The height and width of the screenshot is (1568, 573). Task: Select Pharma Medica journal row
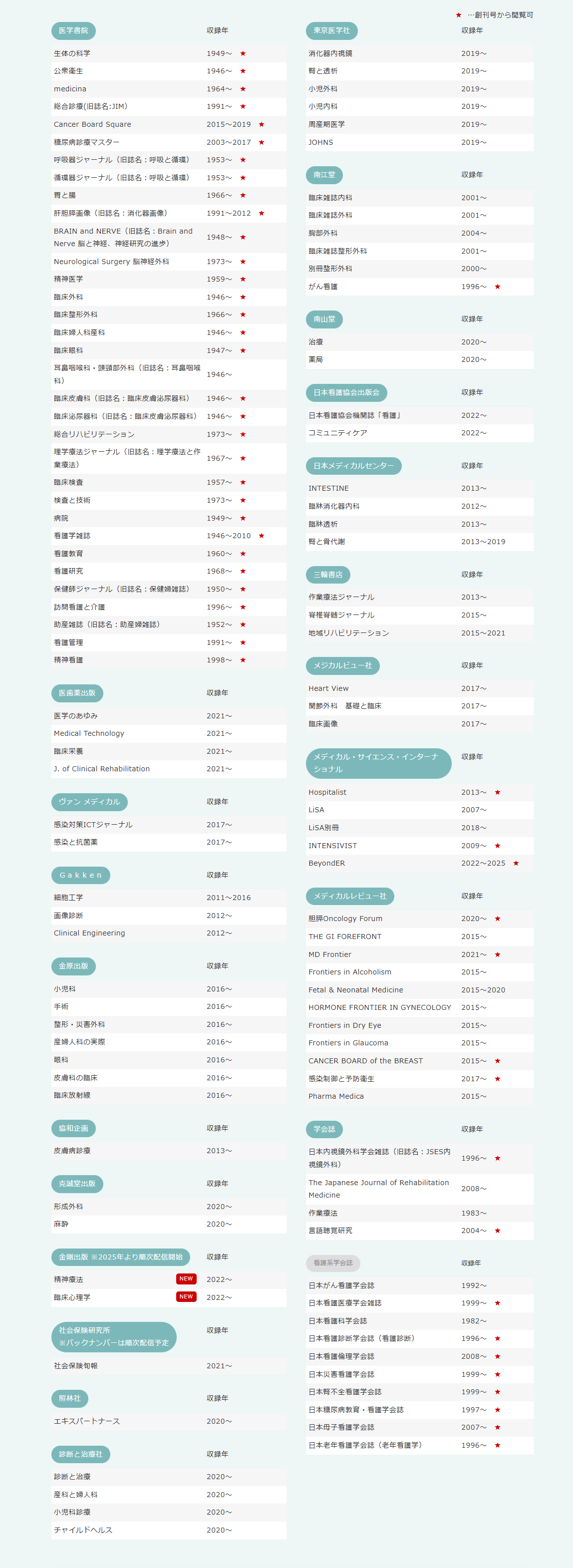(x=420, y=1096)
